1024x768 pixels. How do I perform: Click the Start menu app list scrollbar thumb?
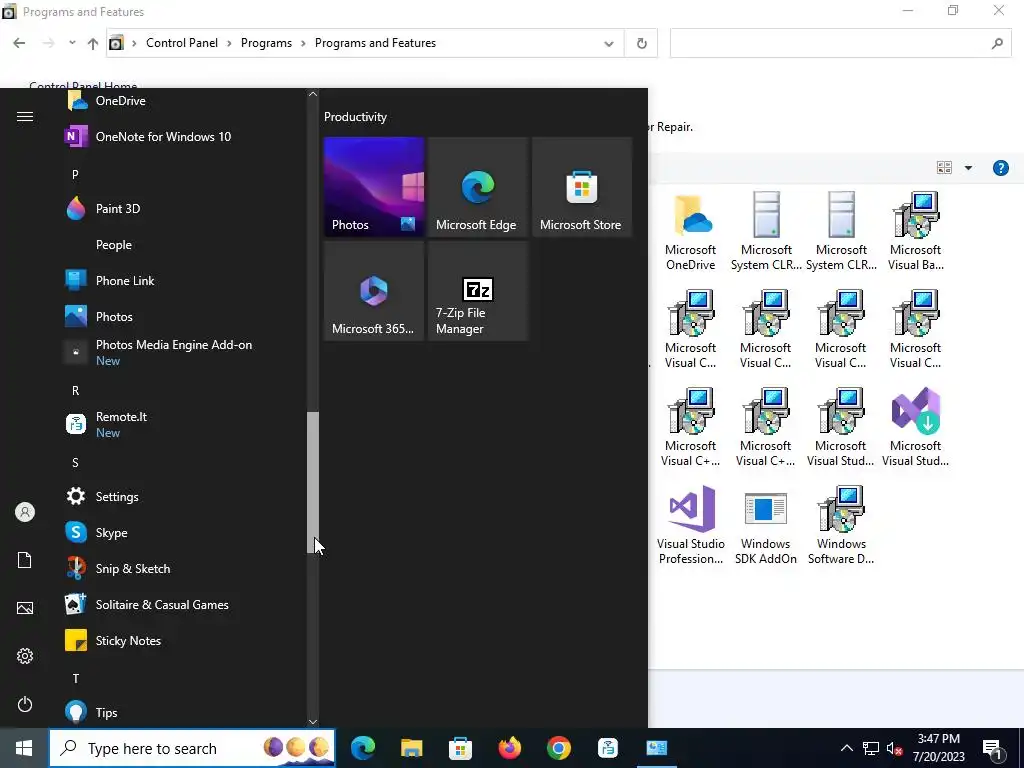pos(313,483)
